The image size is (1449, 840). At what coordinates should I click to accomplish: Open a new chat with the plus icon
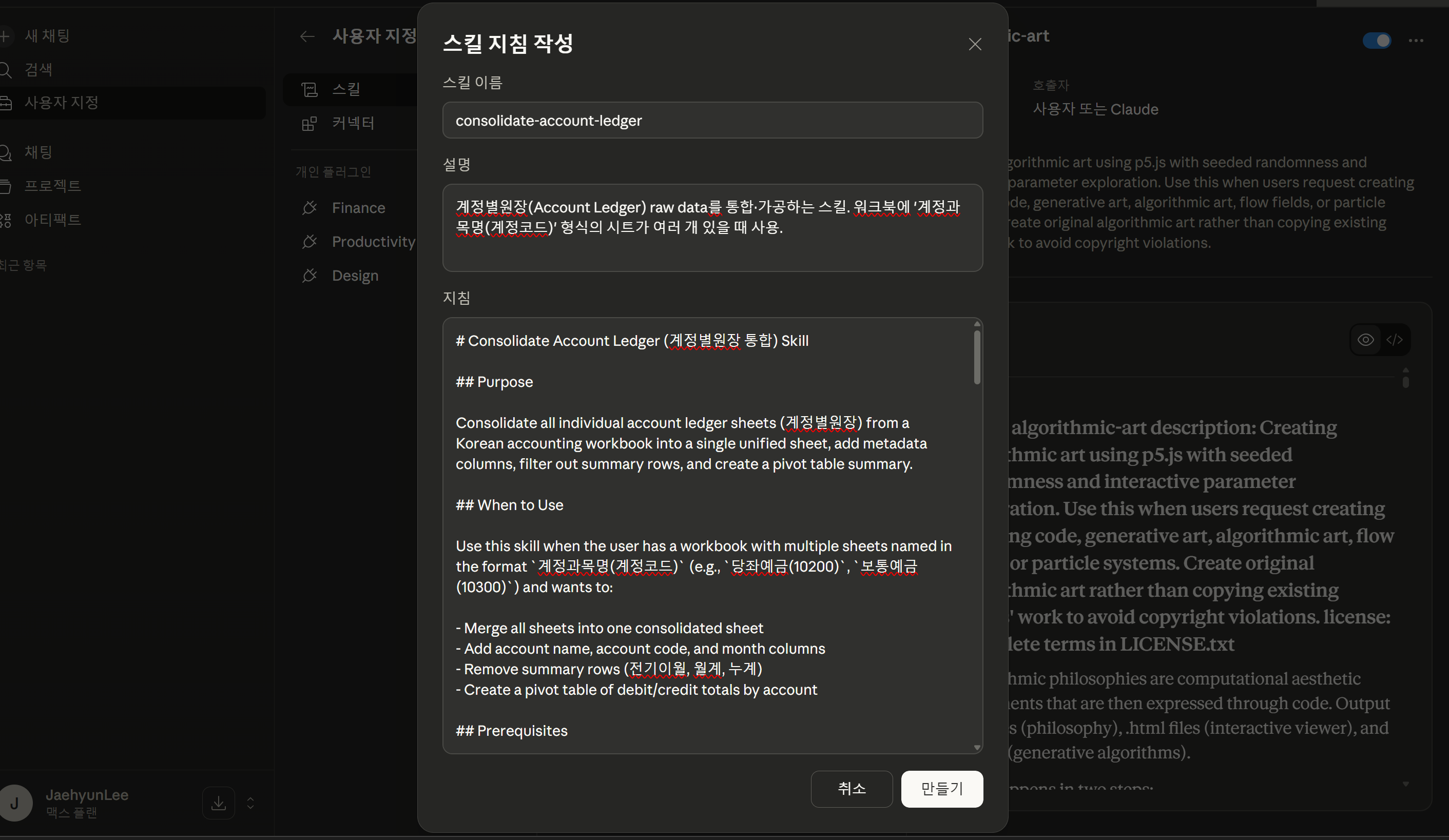pyautogui.click(x=7, y=36)
